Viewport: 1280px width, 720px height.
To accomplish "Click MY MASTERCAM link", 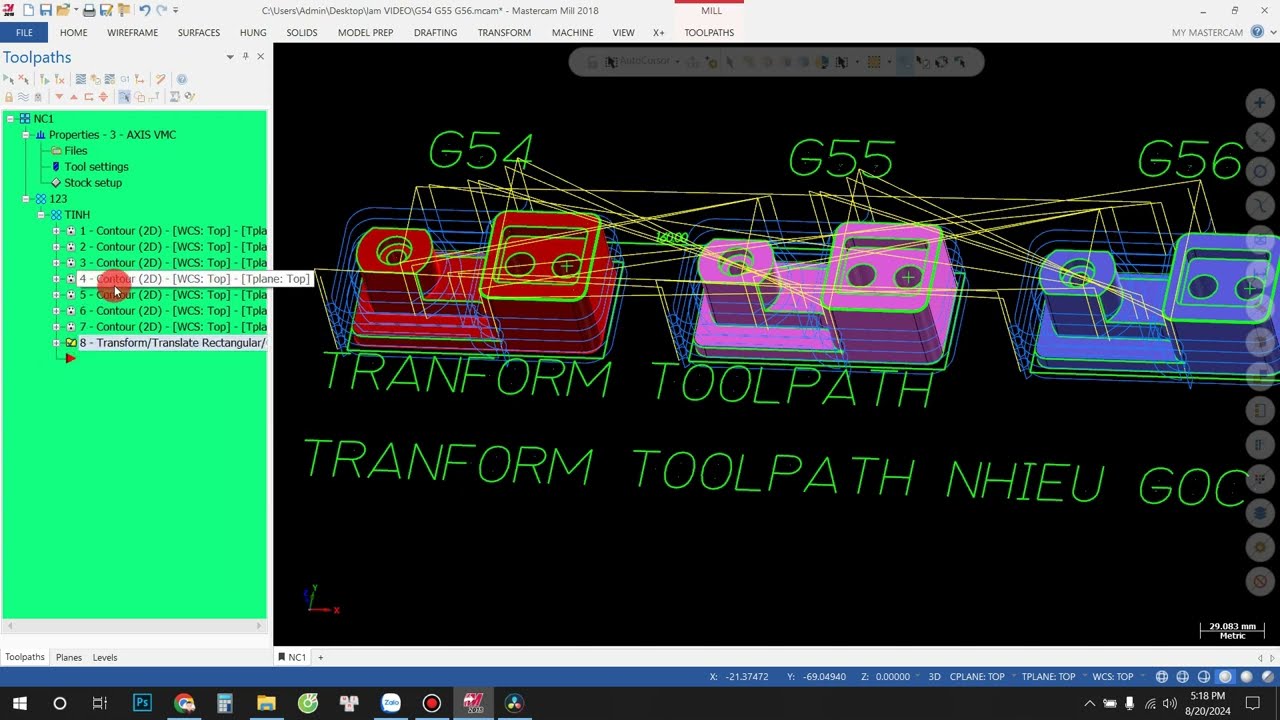I will click(x=1207, y=32).
